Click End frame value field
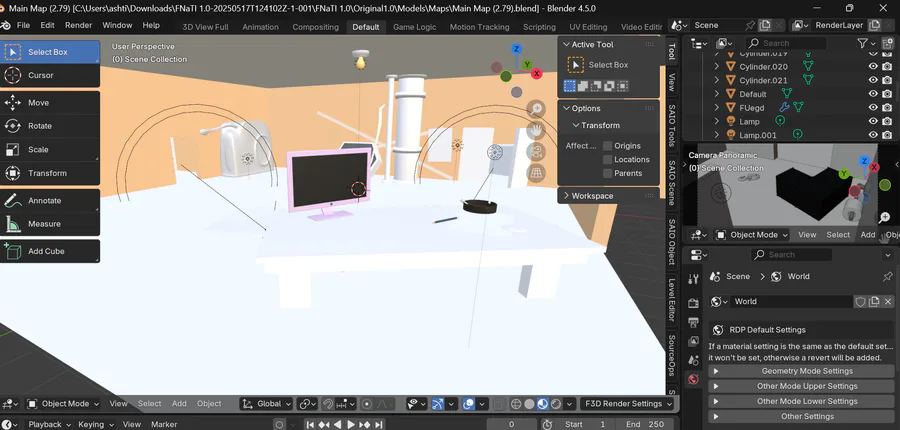Viewport: 900px width, 430px height. [x=646, y=425]
